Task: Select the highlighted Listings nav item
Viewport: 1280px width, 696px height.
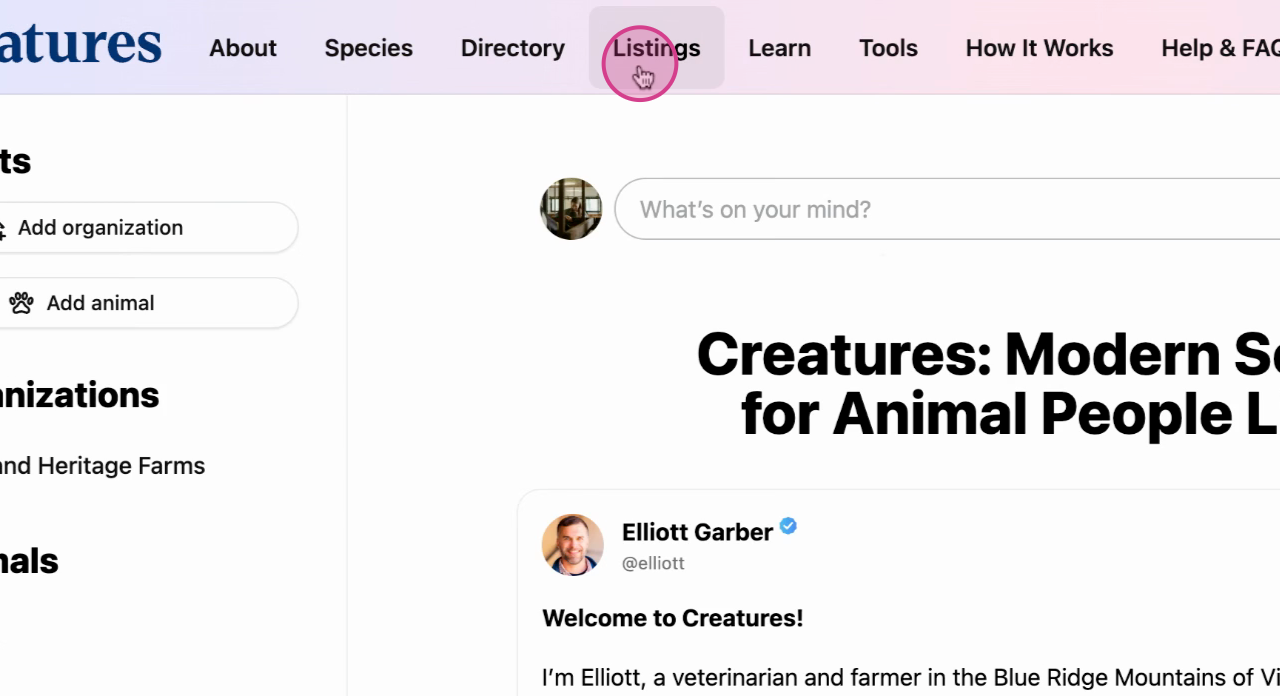Action: coord(656,48)
